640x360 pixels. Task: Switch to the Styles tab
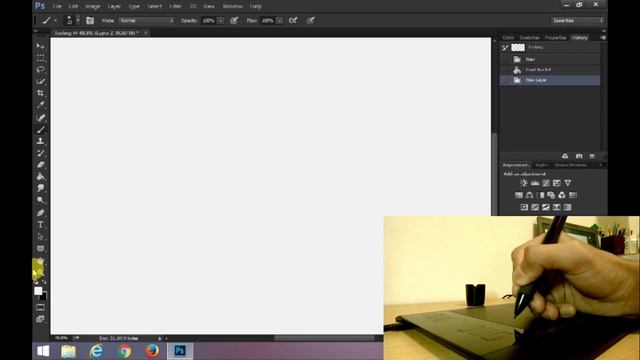[542, 165]
